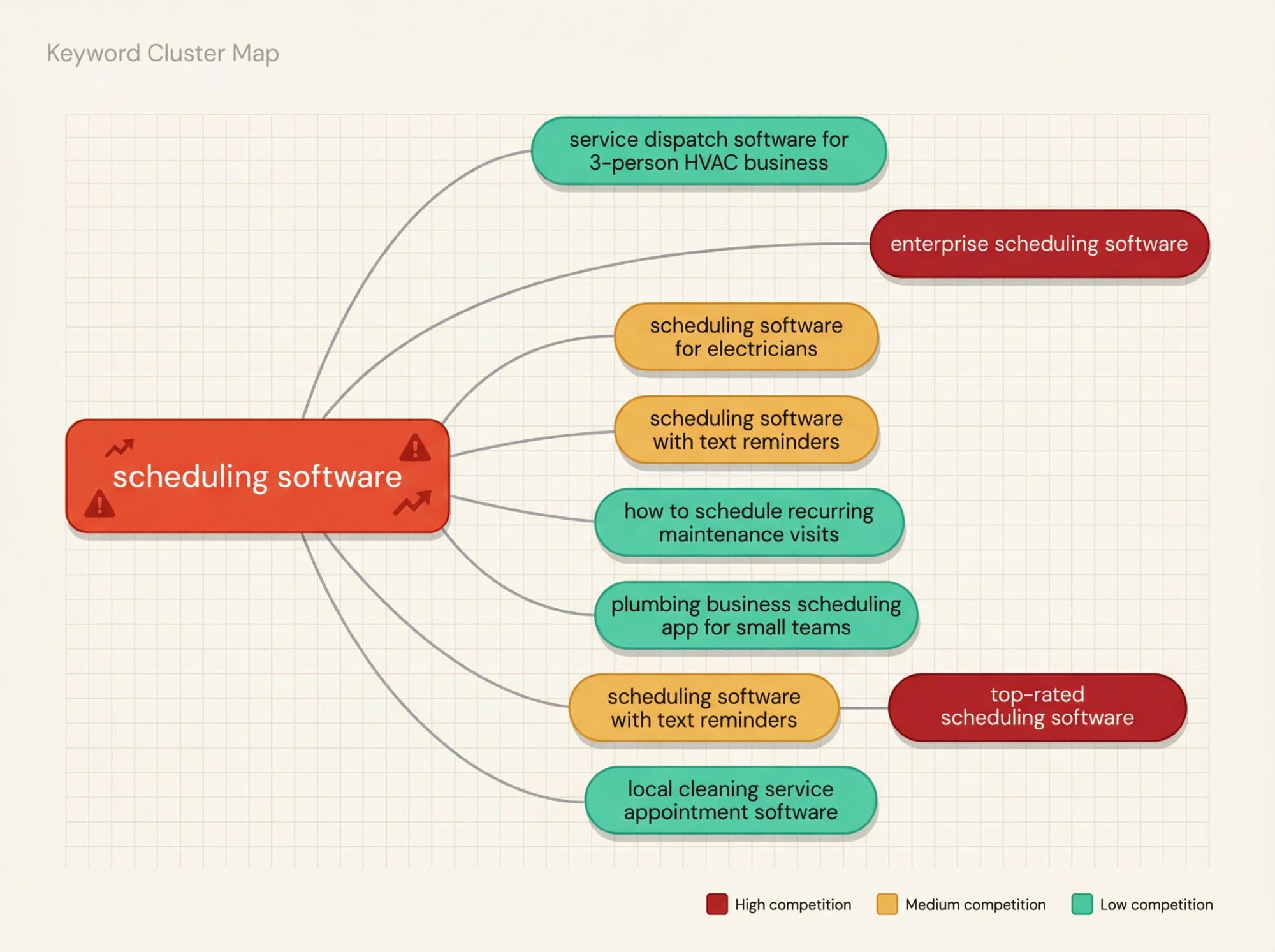Click the 'Medium competition' legend label
This screenshot has height=952, width=1275.
[975, 904]
